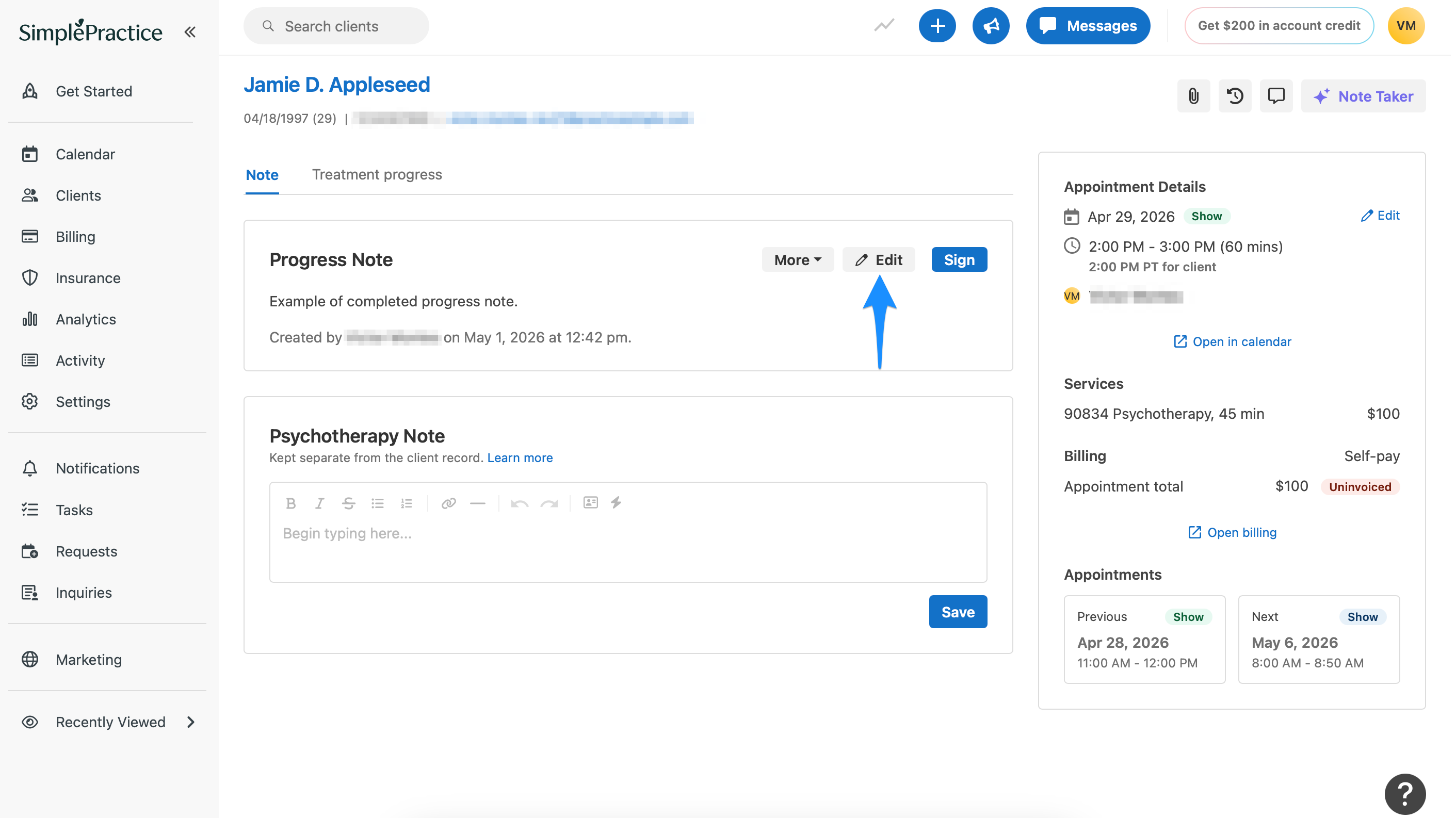Image resolution: width=1456 pixels, height=818 pixels.
Task: Sign the Progress Note
Action: pyautogui.click(x=959, y=259)
